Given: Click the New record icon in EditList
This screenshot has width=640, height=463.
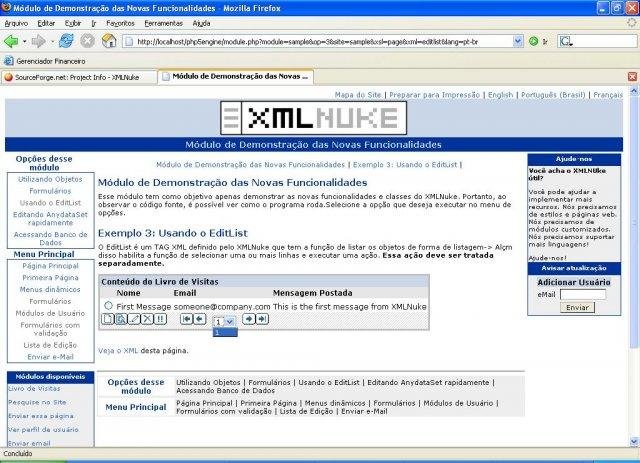Looking at the screenshot, I should pos(107,319).
